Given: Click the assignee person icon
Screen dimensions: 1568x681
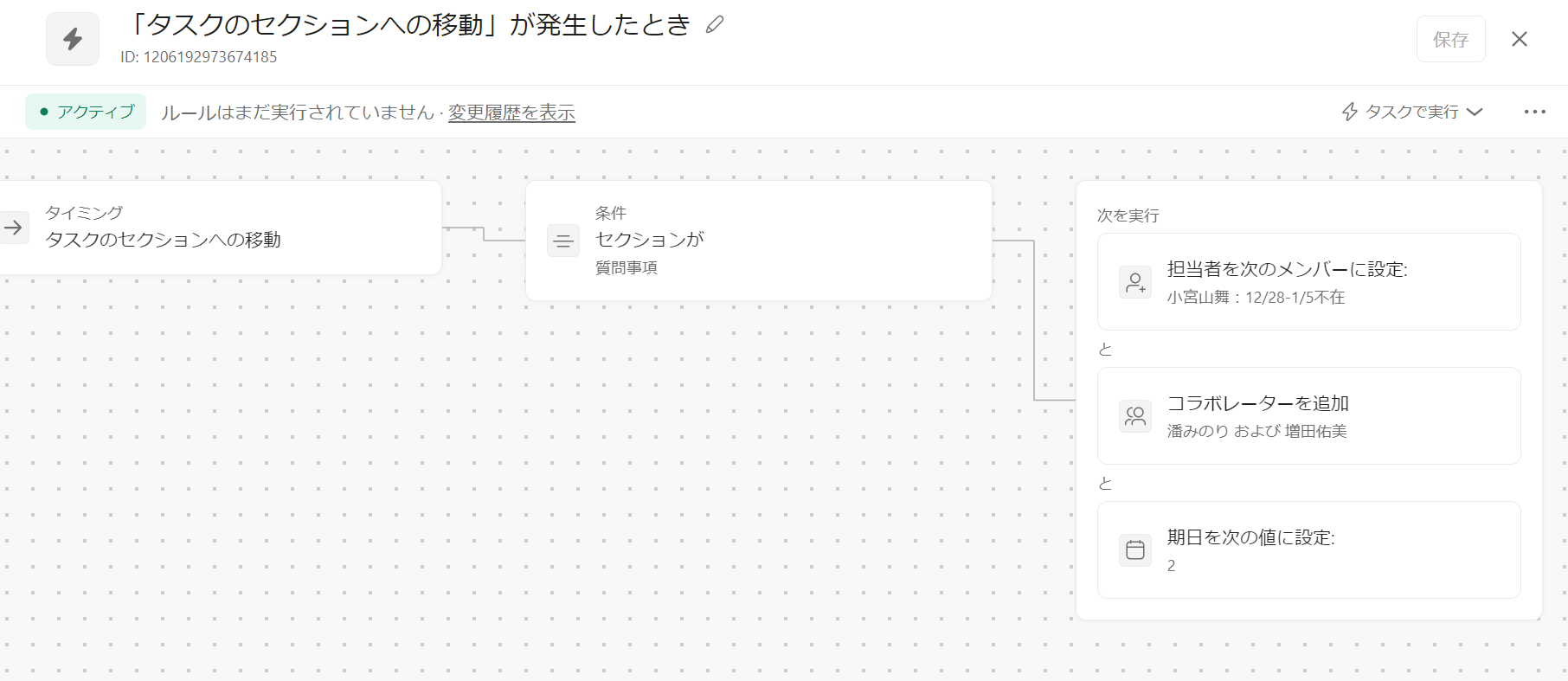Looking at the screenshot, I should pos(1135,282).
